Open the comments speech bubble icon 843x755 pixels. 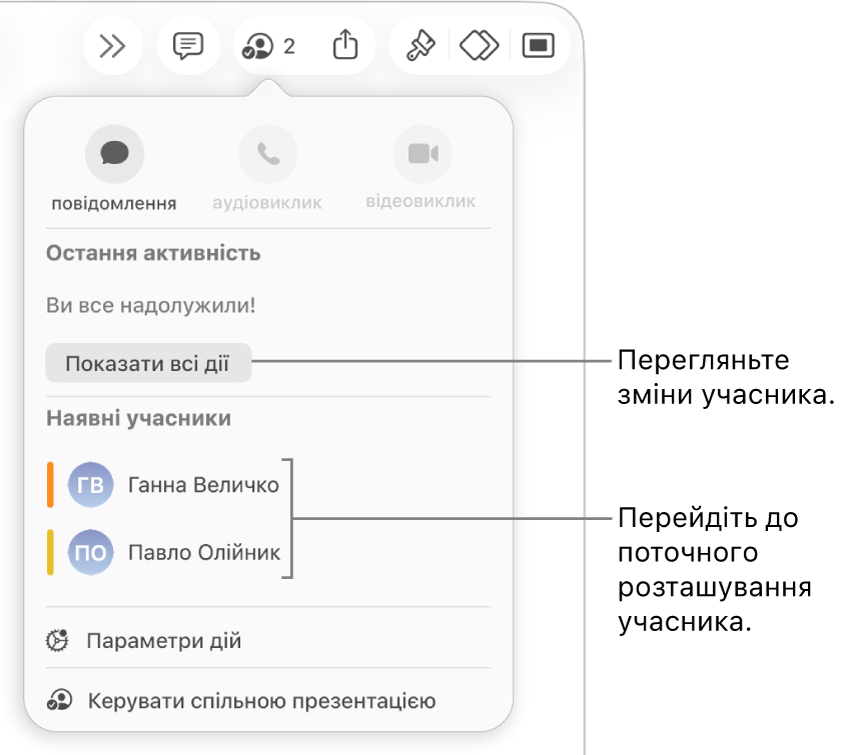pyautogui.click(x=188, y=46)
